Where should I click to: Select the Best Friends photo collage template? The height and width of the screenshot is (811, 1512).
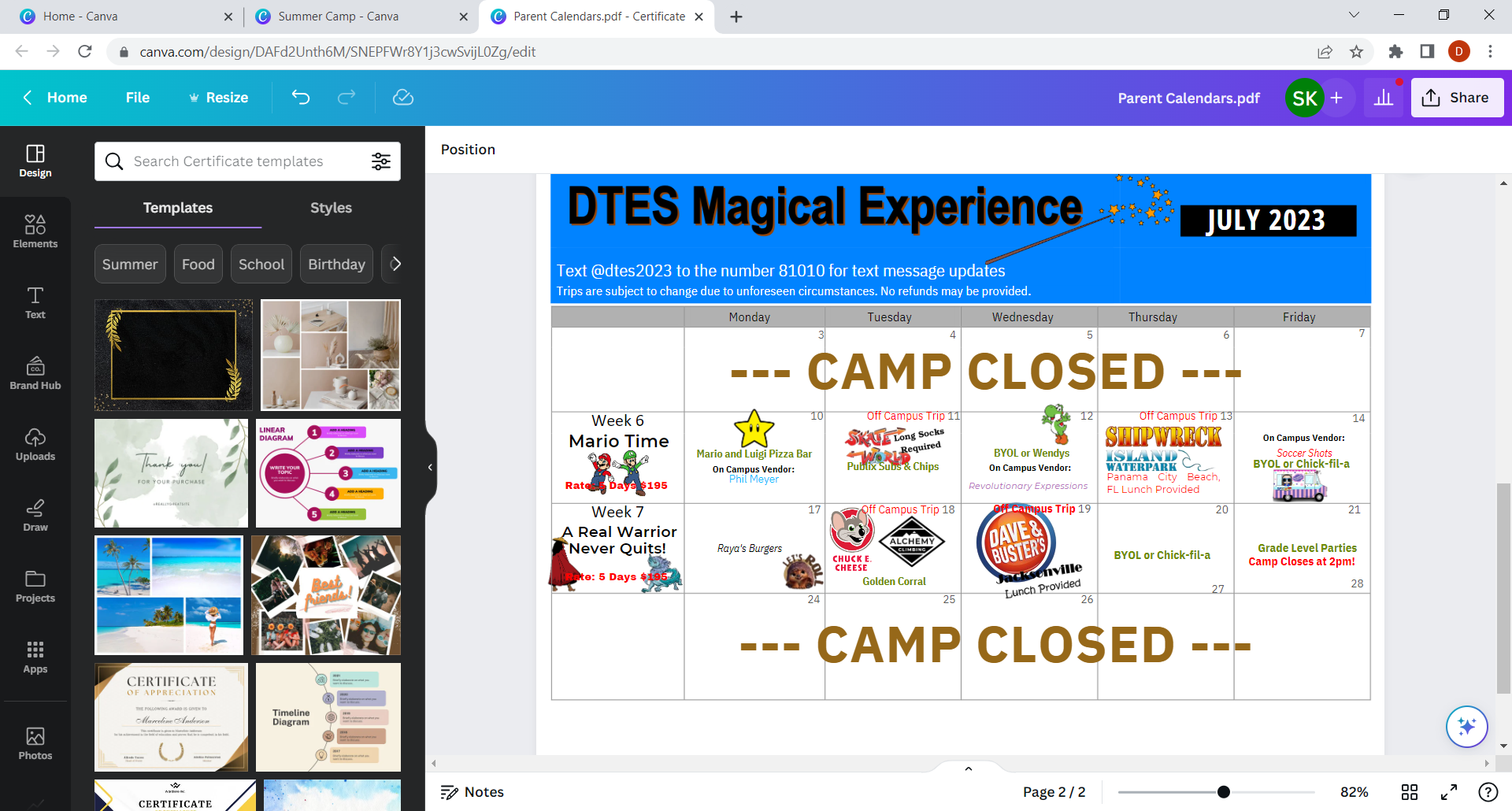(326, 595)
